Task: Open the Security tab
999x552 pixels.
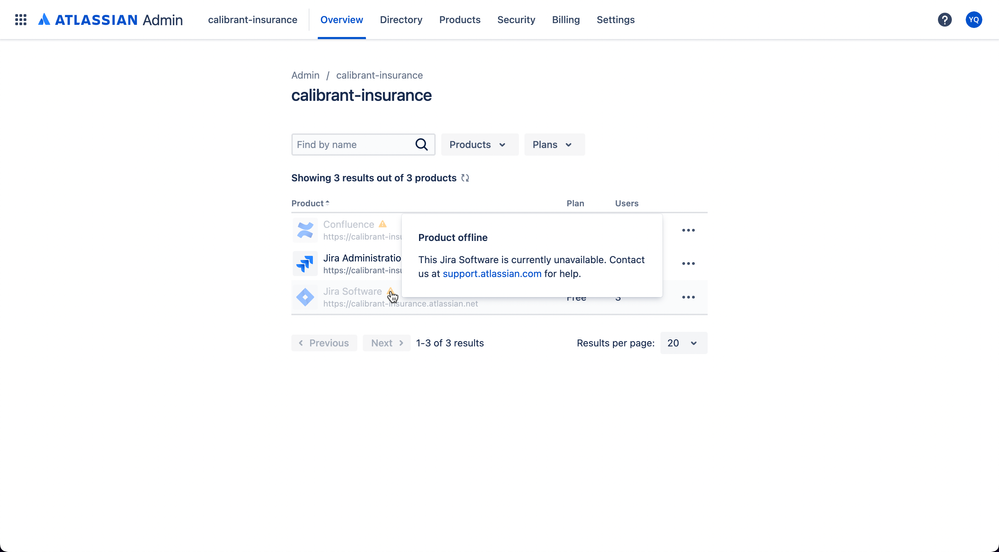Action: tap(516, 20)
